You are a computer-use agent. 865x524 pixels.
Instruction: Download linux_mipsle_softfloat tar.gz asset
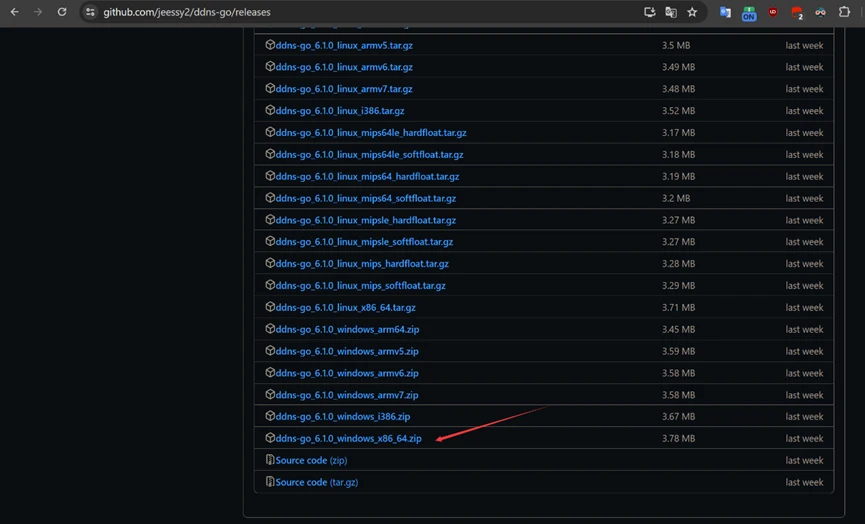click(x=364, y=242)
